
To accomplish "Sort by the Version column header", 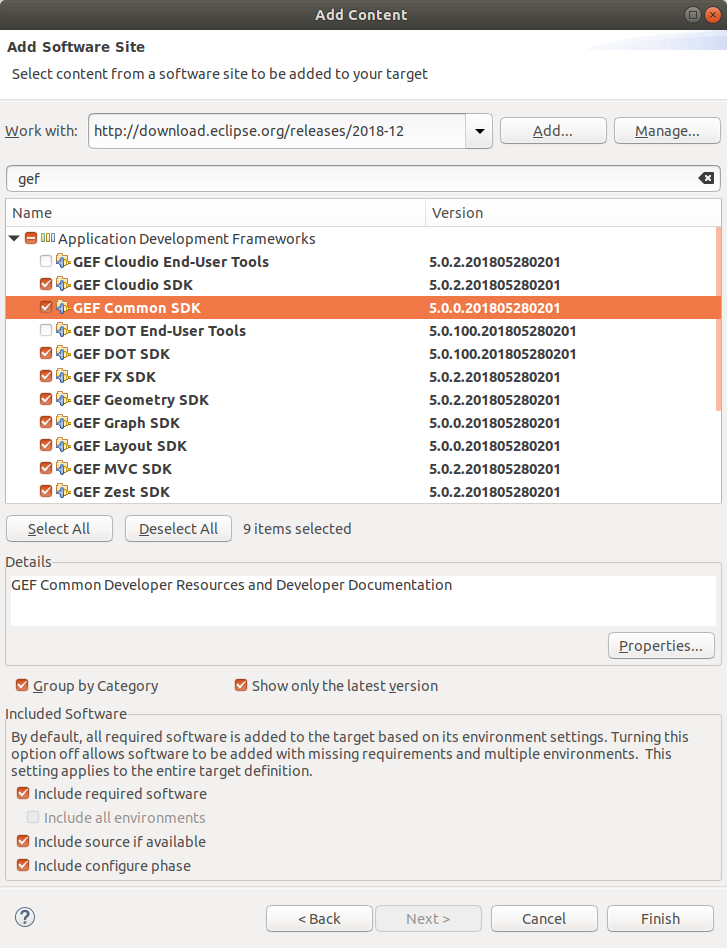I will 573,213.
